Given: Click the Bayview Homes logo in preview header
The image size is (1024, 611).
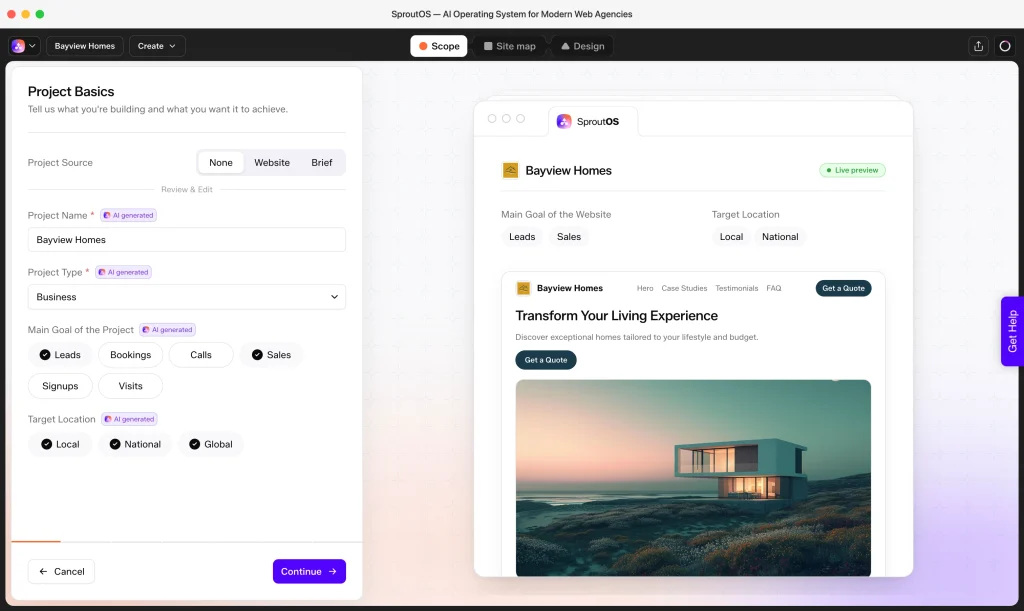Looking at the screenshot, I should pyautogui.click(x=510, y=170).
